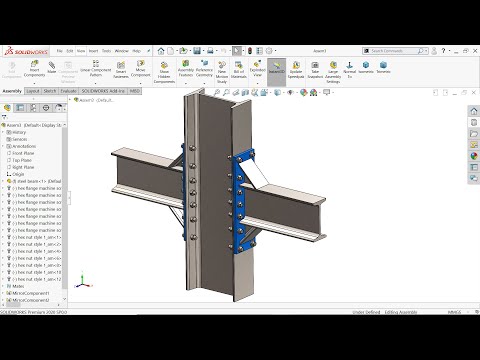This screenshot has width=480, height=360.
Task: Switch to the Evaluate tab
Action: [x=69, y=91]
